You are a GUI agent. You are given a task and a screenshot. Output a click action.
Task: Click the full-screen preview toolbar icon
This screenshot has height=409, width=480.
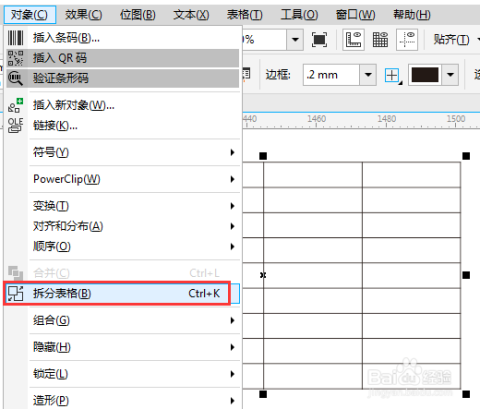tap(319, 40)
